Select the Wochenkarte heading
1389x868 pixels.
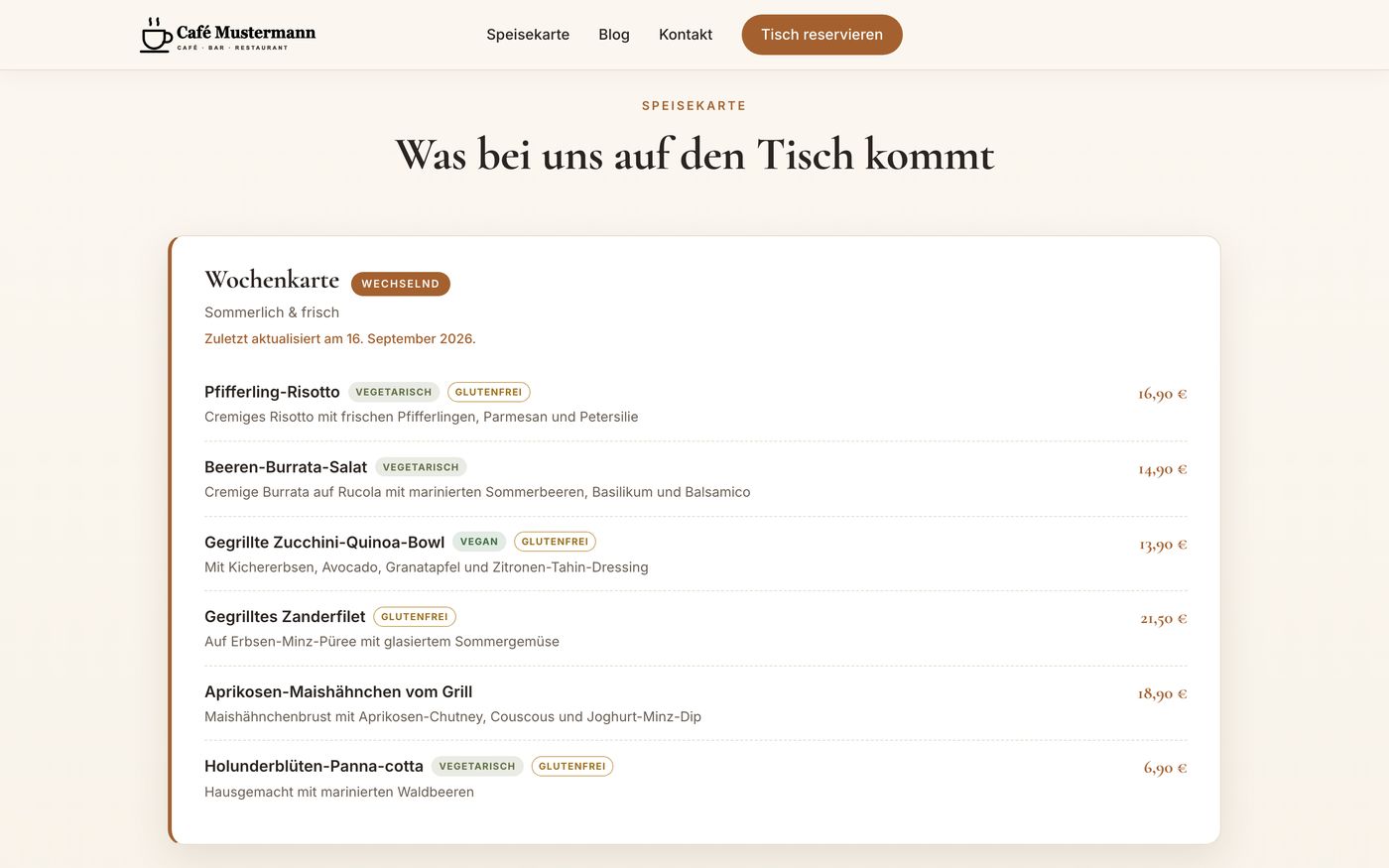[272, 280]
